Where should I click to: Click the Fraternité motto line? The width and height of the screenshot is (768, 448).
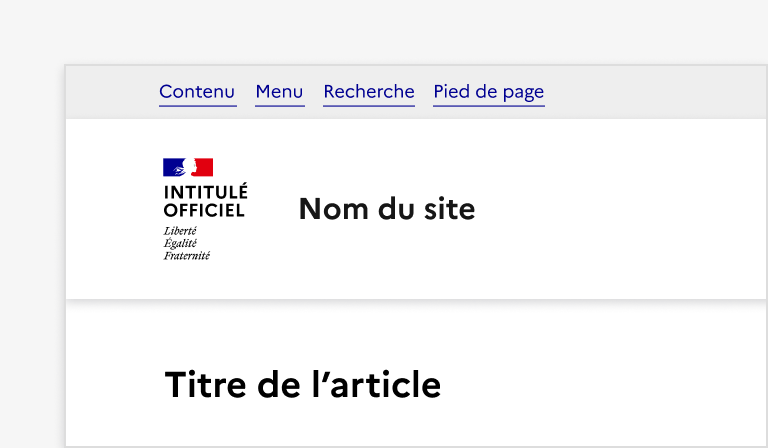pos(186,255)
